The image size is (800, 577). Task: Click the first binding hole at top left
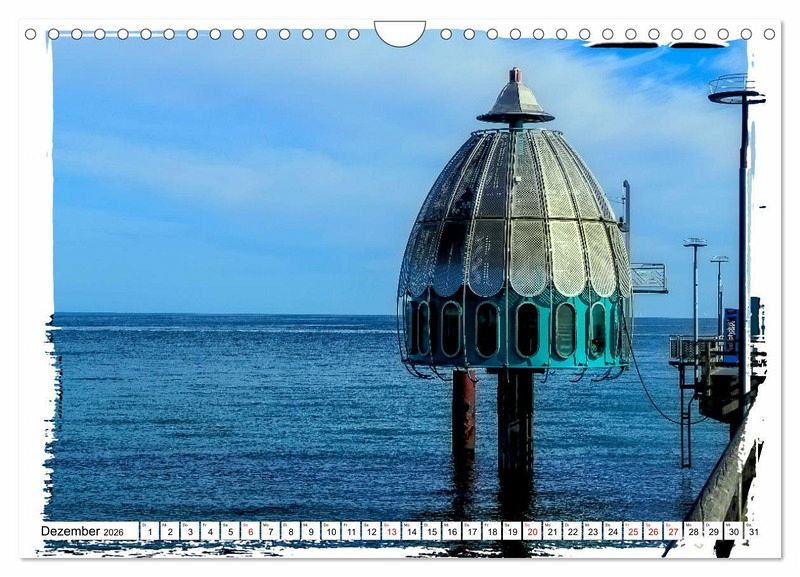(30, 34)
